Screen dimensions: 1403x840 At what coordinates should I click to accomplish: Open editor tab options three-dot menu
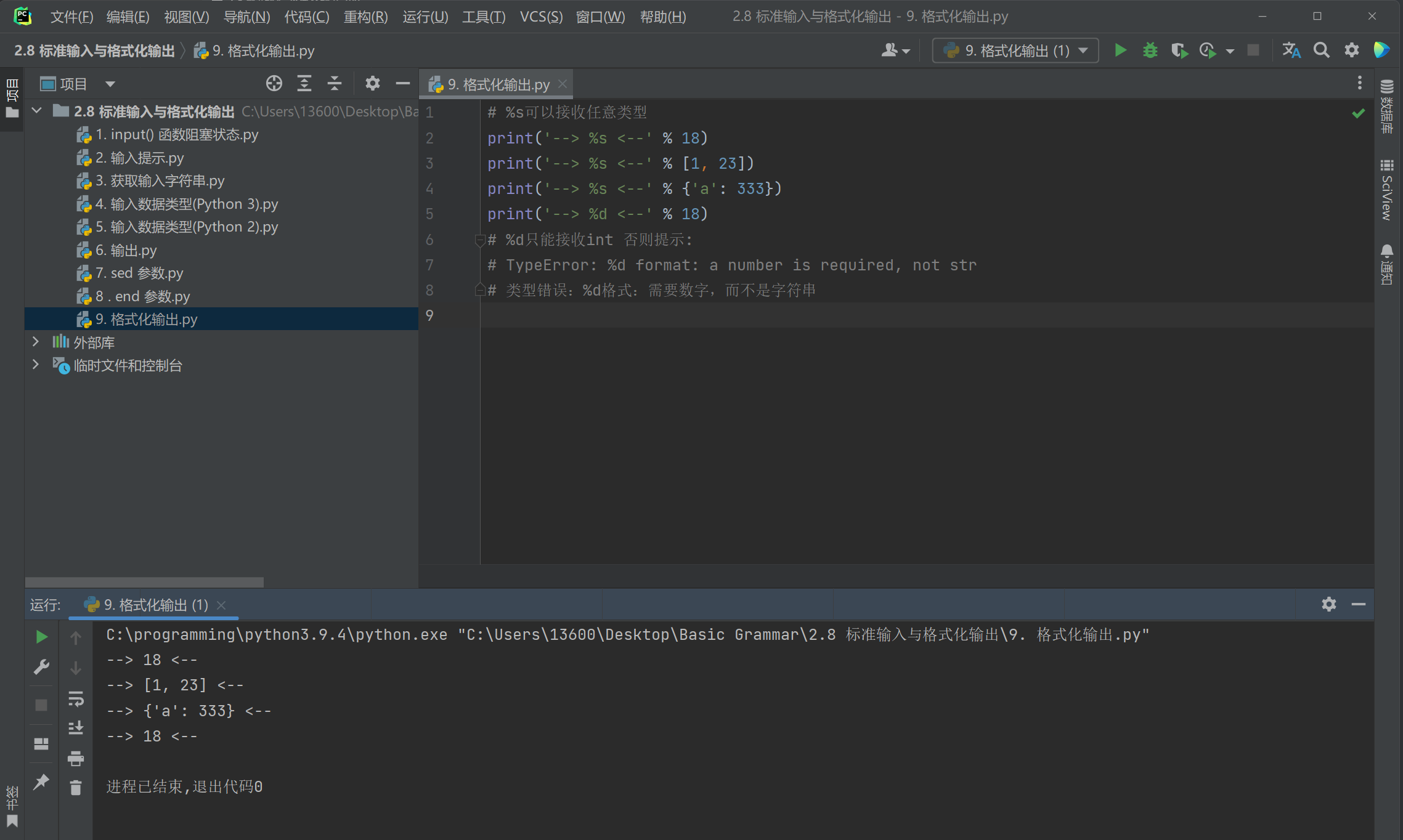click(1359, 83)
